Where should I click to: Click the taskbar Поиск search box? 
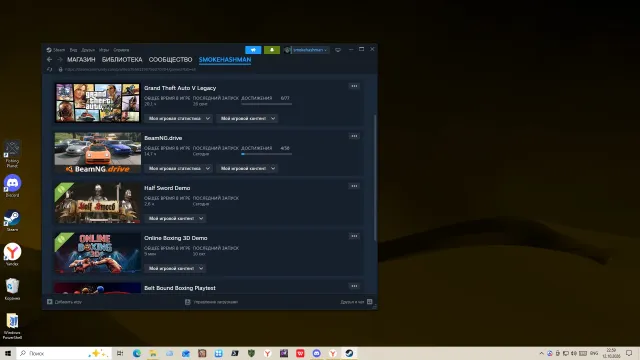pyautogui.click(x=64, y=353)
